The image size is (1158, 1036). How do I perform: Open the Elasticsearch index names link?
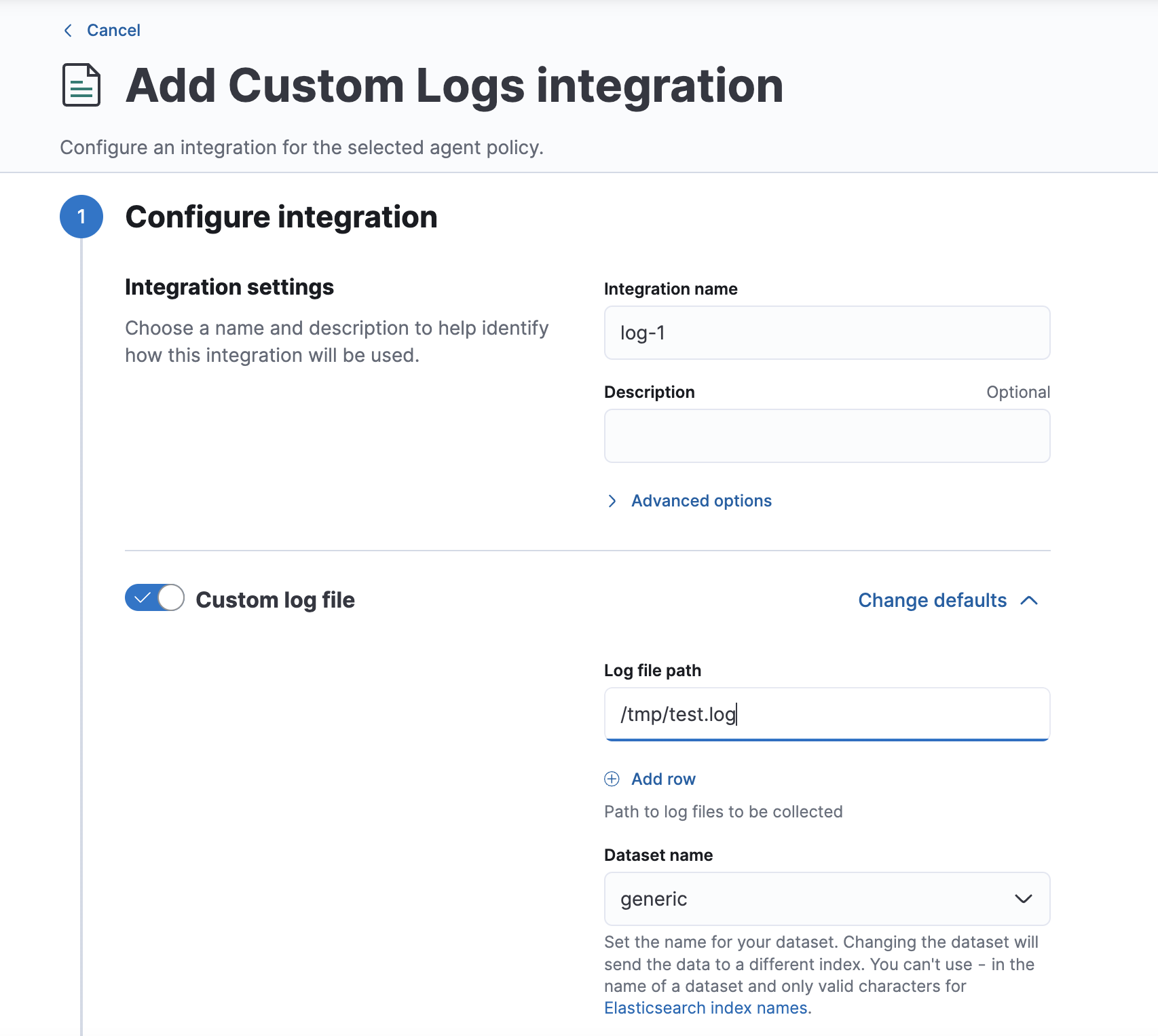tap(706, 1008)
